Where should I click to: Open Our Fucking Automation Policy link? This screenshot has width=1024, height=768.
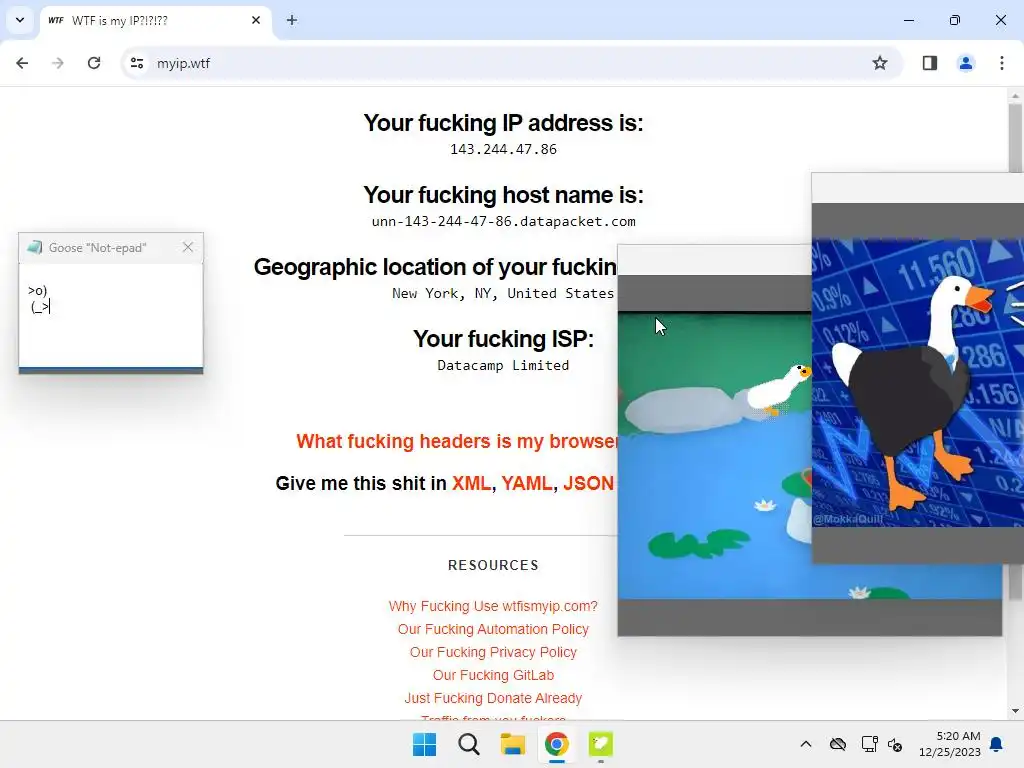(493, 629)
